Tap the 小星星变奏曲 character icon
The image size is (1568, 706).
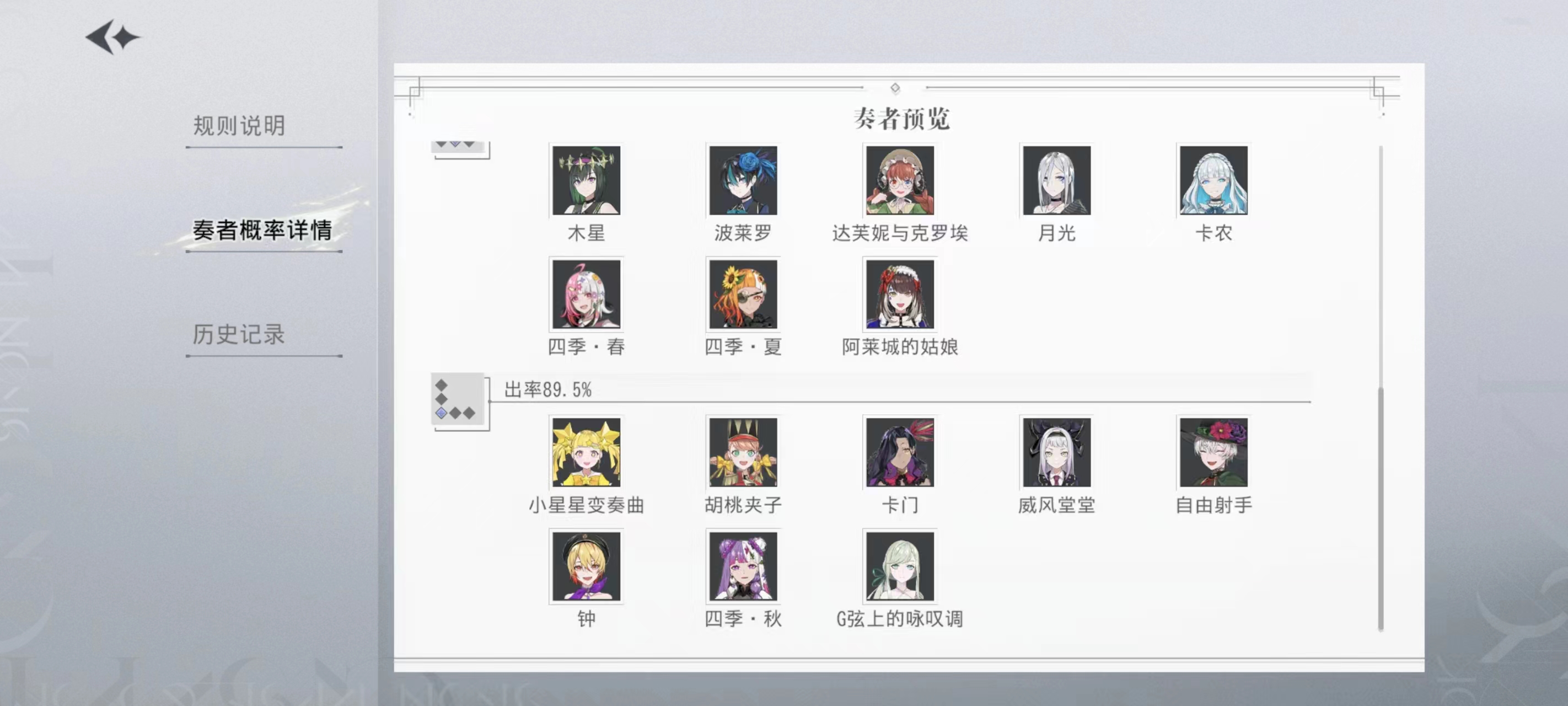tap(586, 451)
